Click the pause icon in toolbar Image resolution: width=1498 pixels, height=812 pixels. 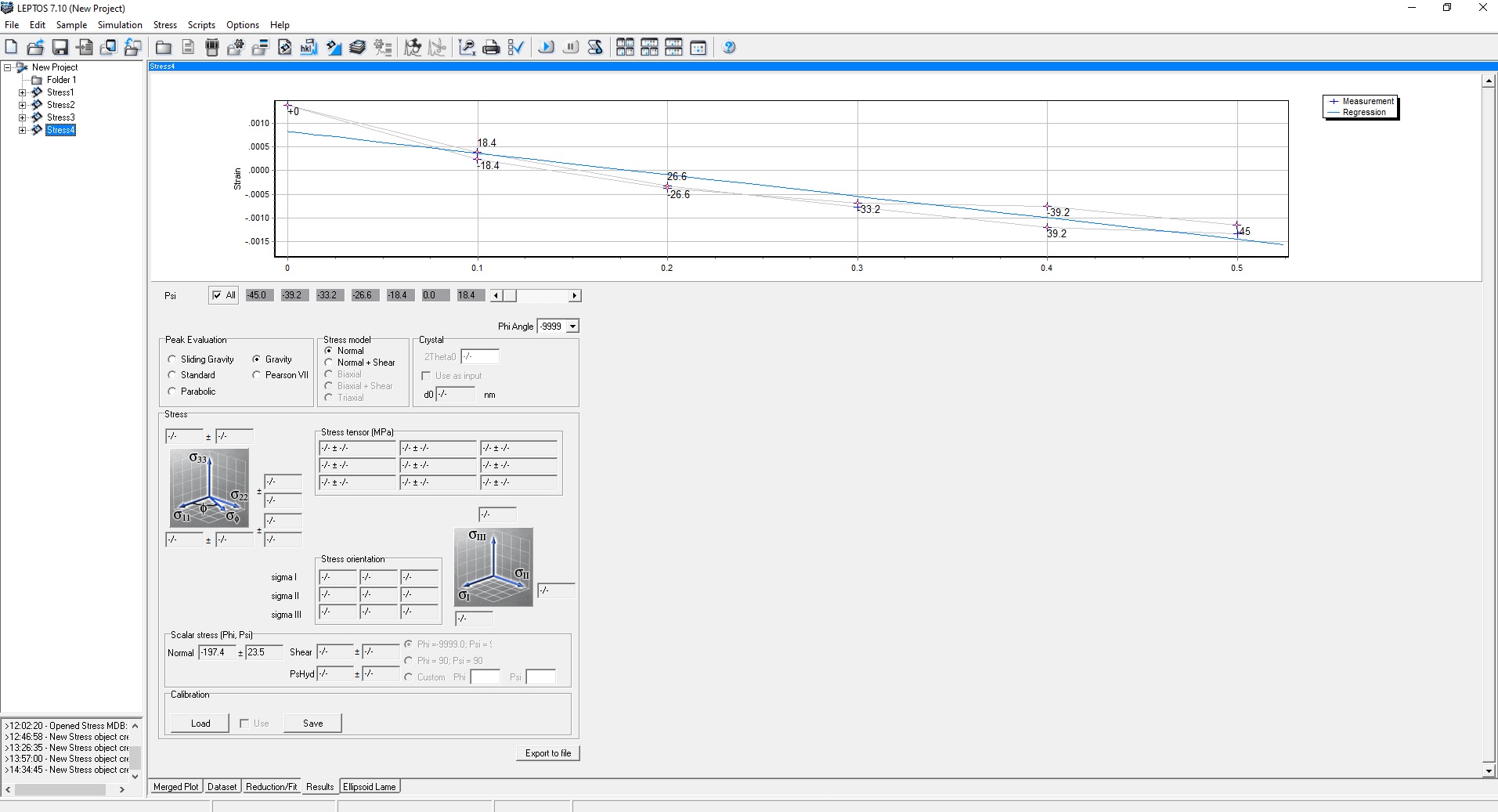(571, 48)
